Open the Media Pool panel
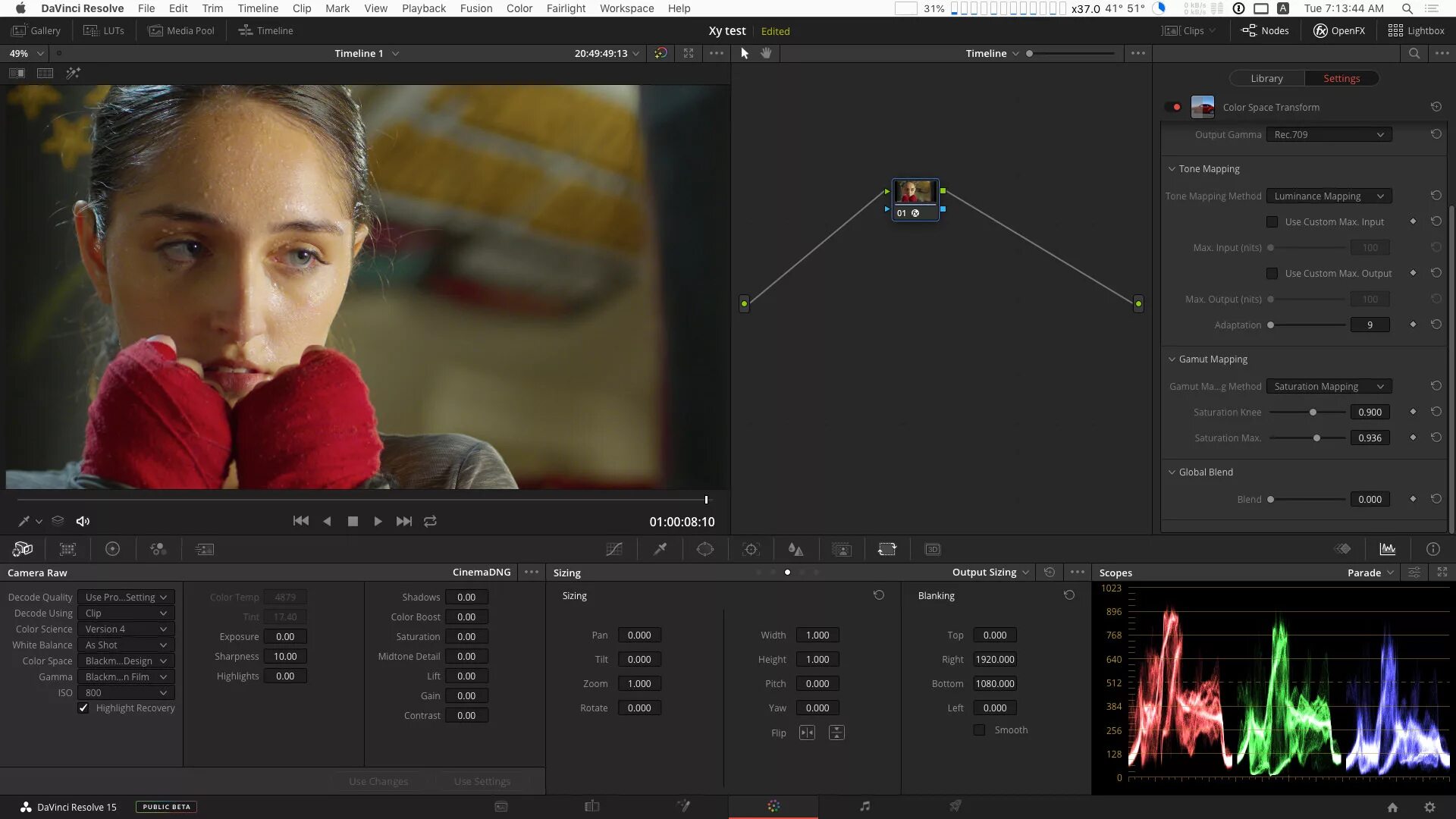Image resolution: width=1456 pixels, height=819 pixels. [x=182, y=30]
